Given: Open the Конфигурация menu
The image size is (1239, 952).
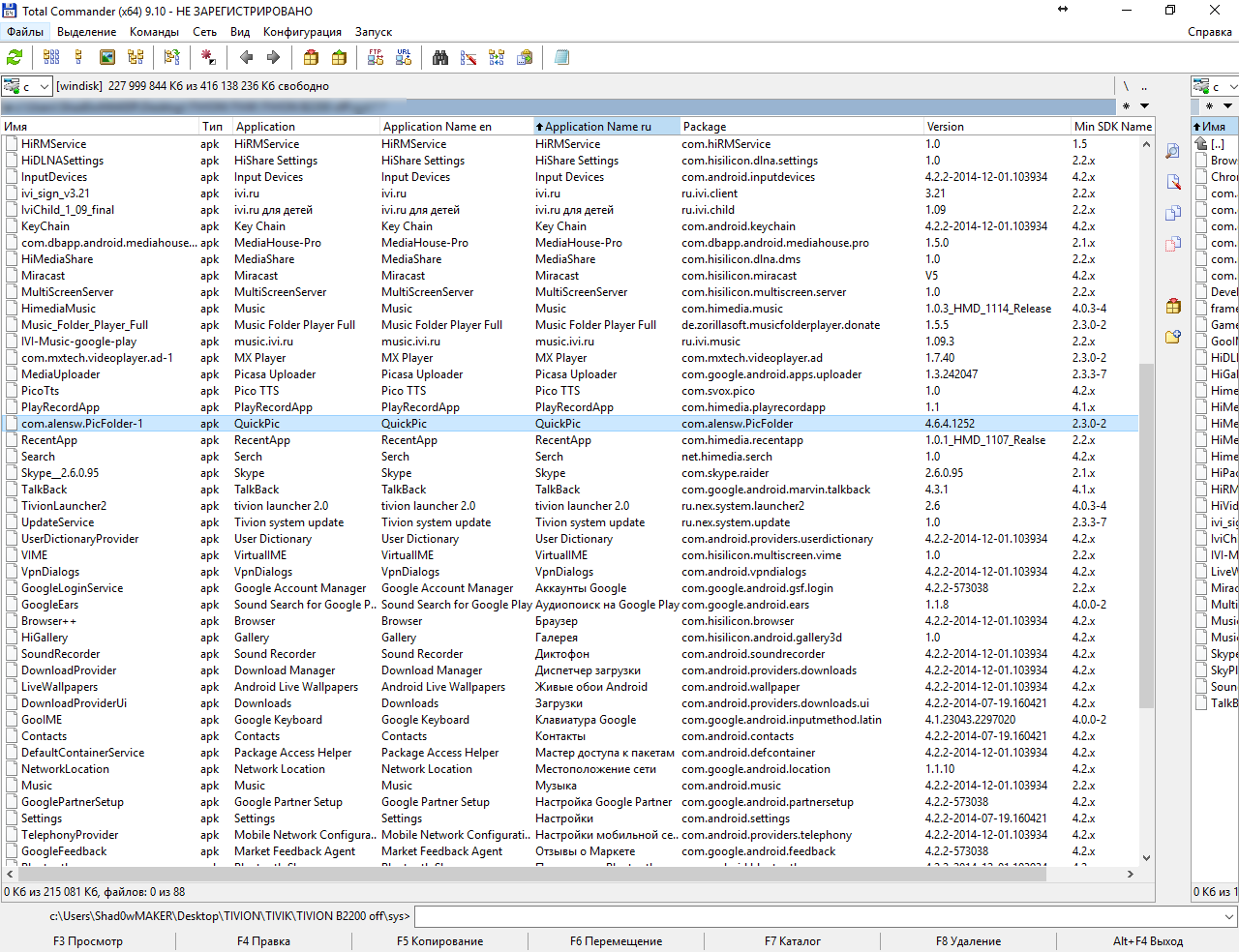Looking at the screenshot, I should 302,32.
